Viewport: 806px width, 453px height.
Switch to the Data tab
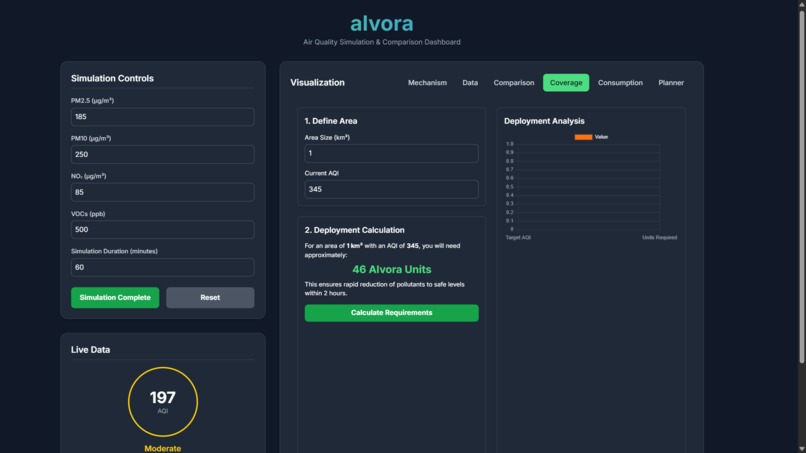(x=470, y=83)
